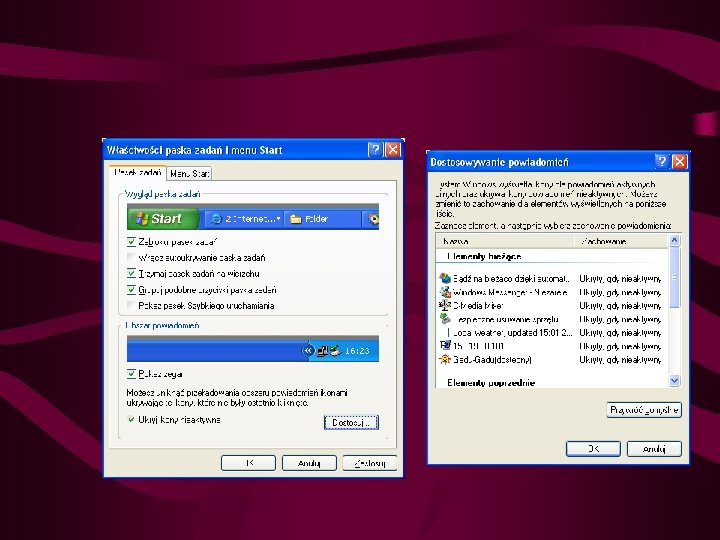Image resolution: width=720 pixels, height=540 pixels.
Task: Open behavior cell for the safely remove hardware row
Action: pos(620,319)
